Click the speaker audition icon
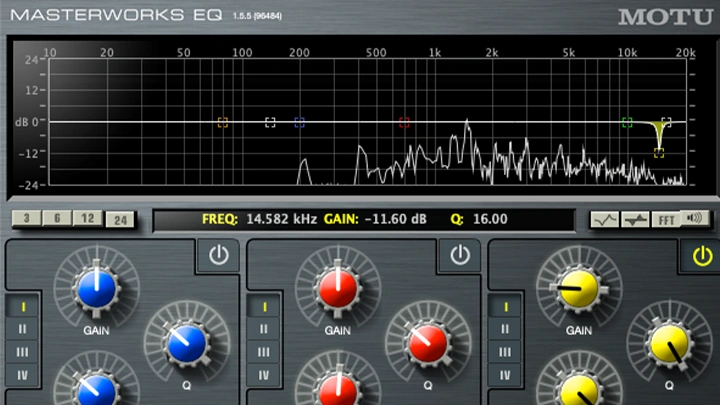Image resolution: width=720 pixels, height=405 pixels. click(x=695, y=218)
